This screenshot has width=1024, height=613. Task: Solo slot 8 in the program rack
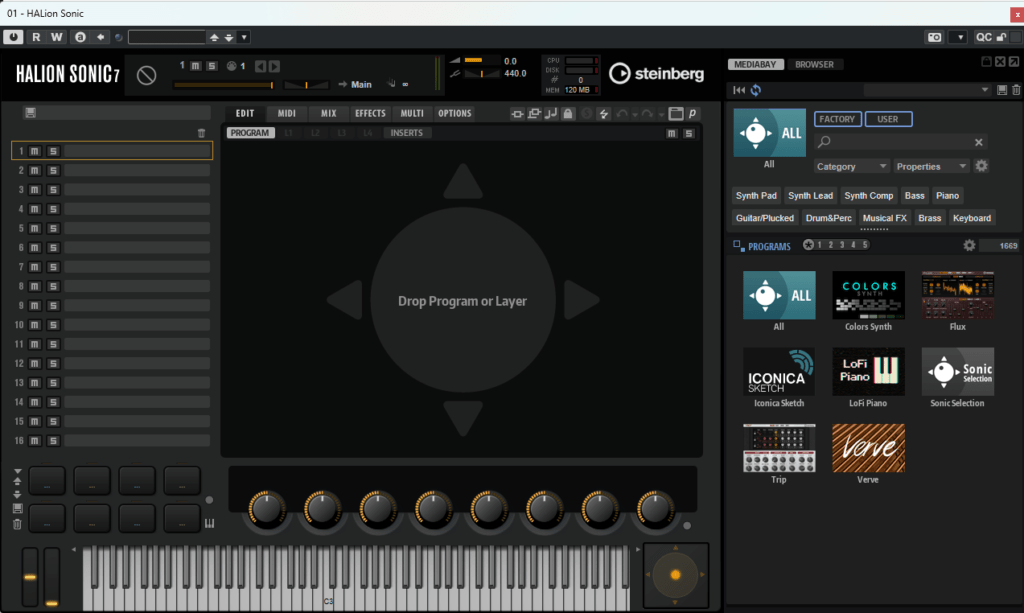pyautogui.click(x=54, y=287)
